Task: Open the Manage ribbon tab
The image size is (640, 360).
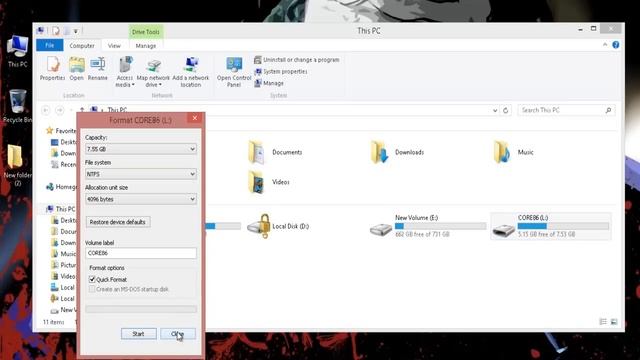Action: (146, 46)
